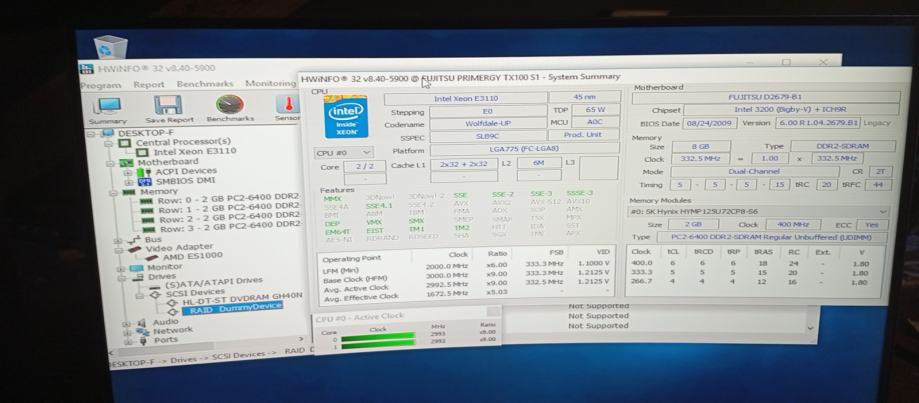
Task: Expand the Ports node
Action: point(128,341)
